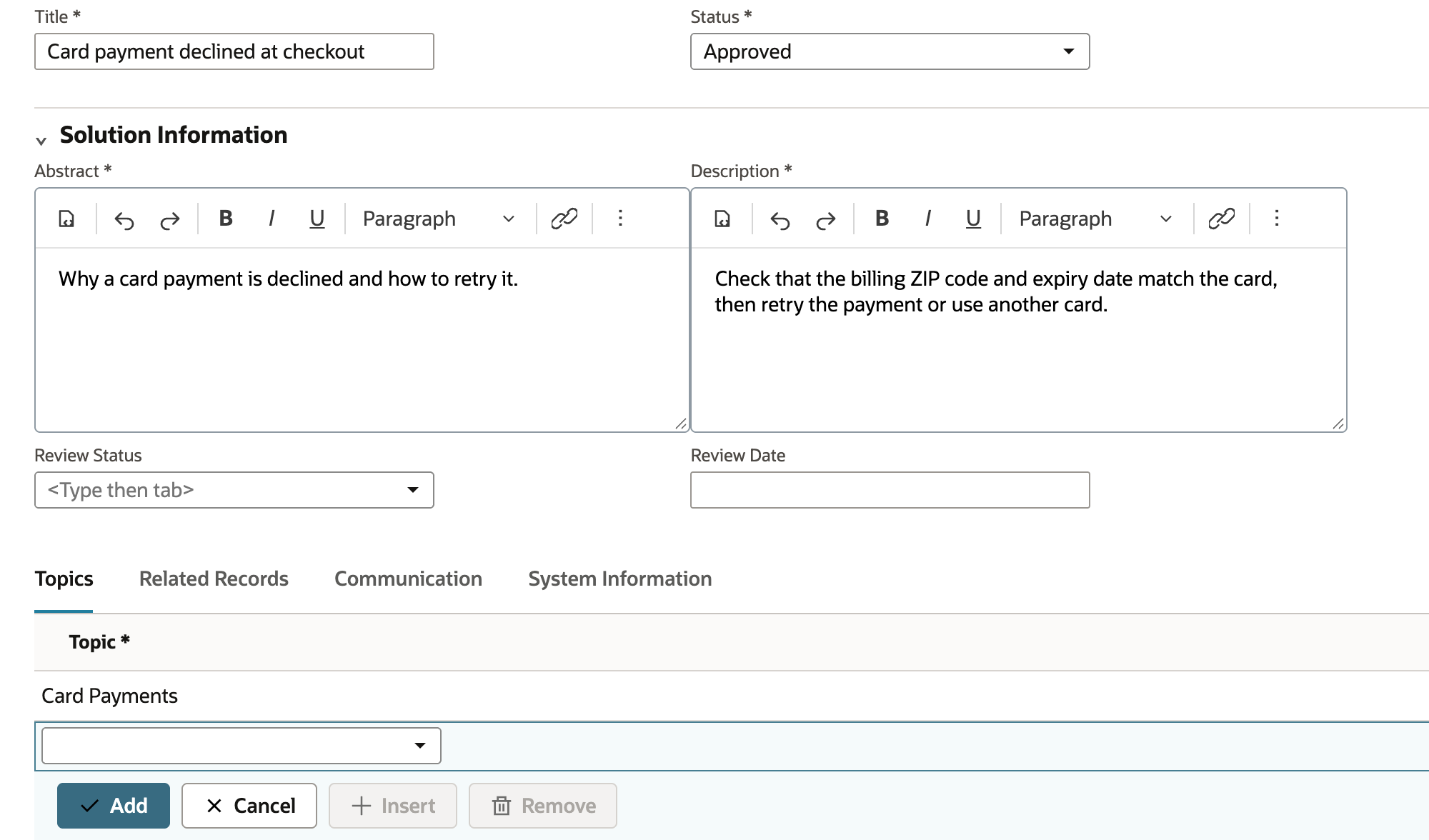Screen dimensions: 1429x840
Task: Open the Status dropdown showing Approved
Action: tap(890, 51)
